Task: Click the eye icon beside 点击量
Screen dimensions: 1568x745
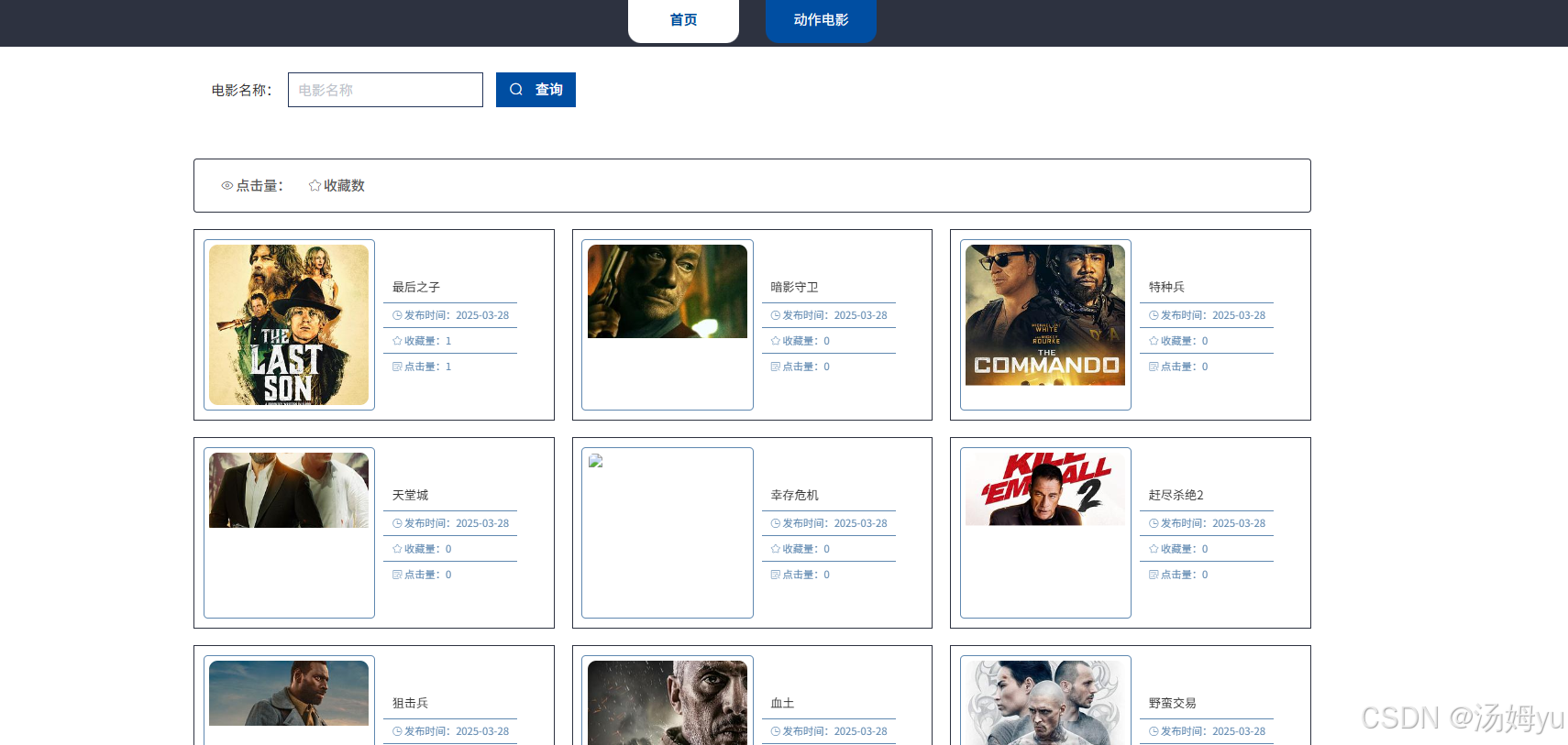Action: 226,186
